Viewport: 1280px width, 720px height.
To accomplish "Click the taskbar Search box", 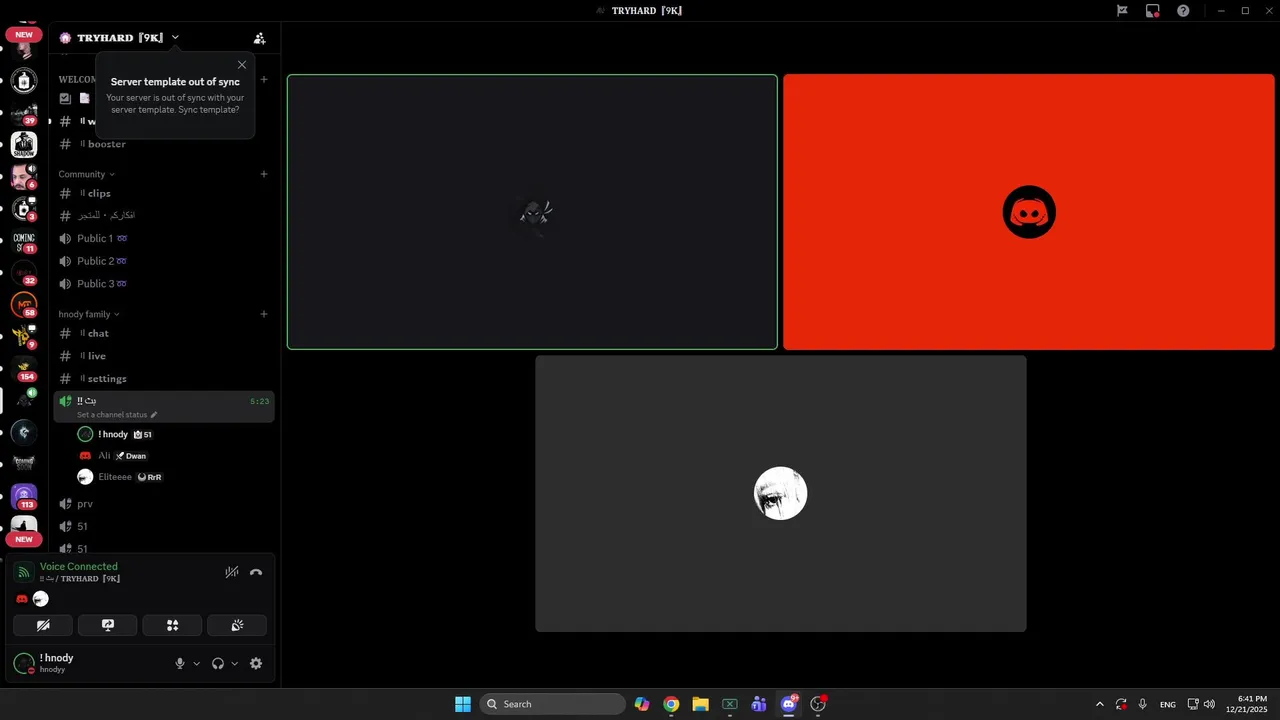I will [553, 704].
